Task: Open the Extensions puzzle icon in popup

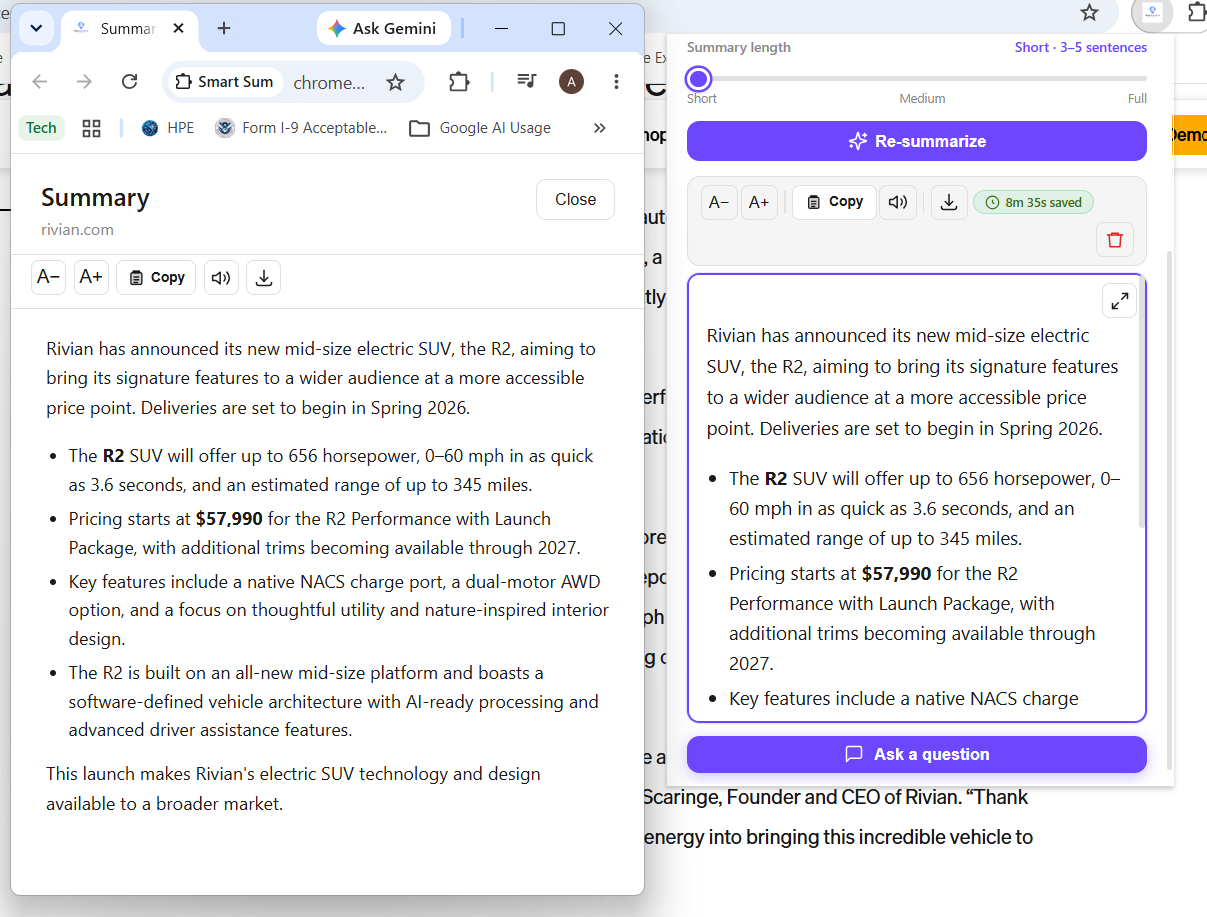Action: (459, 82)
